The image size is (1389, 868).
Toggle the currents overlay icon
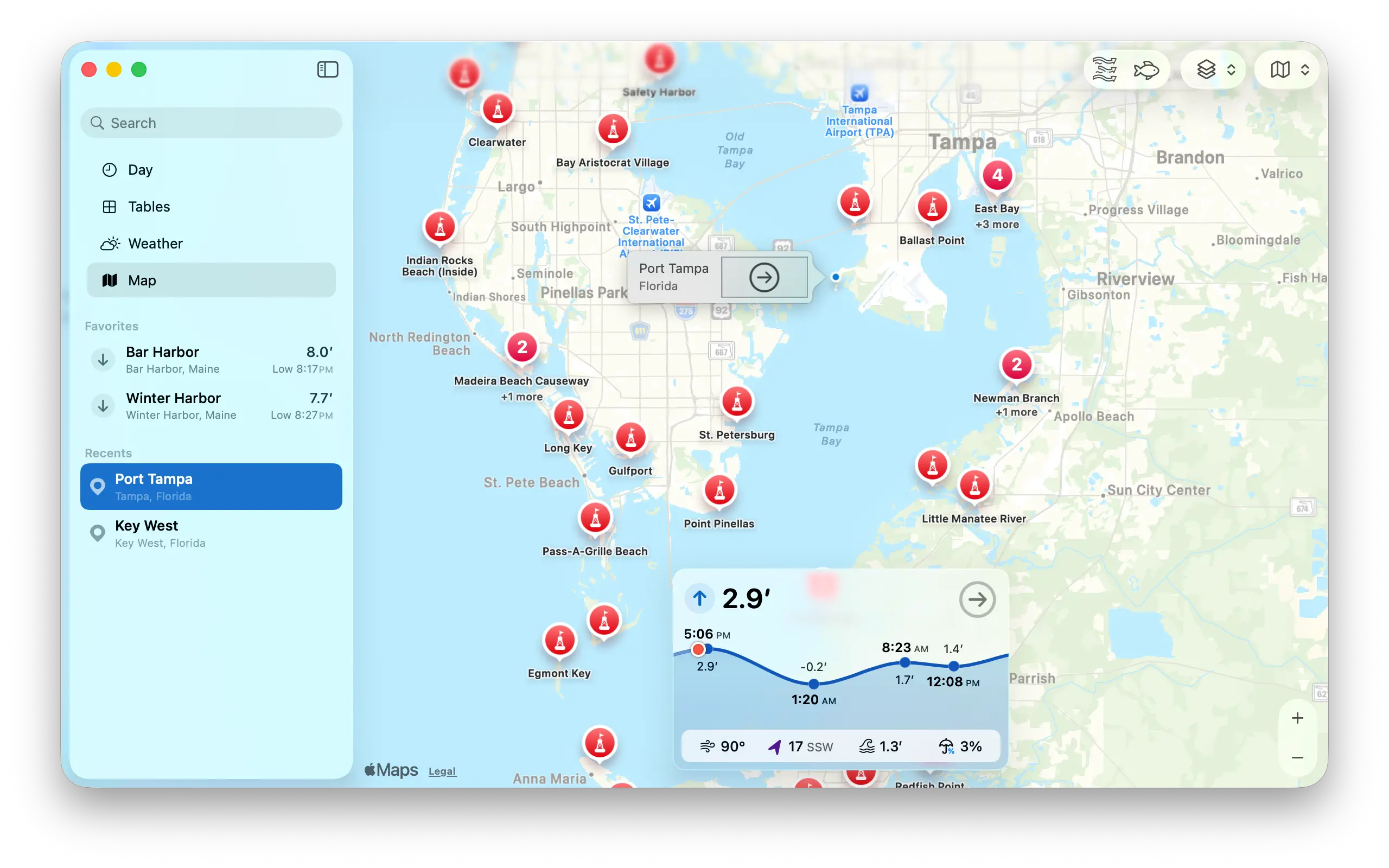1104,69
